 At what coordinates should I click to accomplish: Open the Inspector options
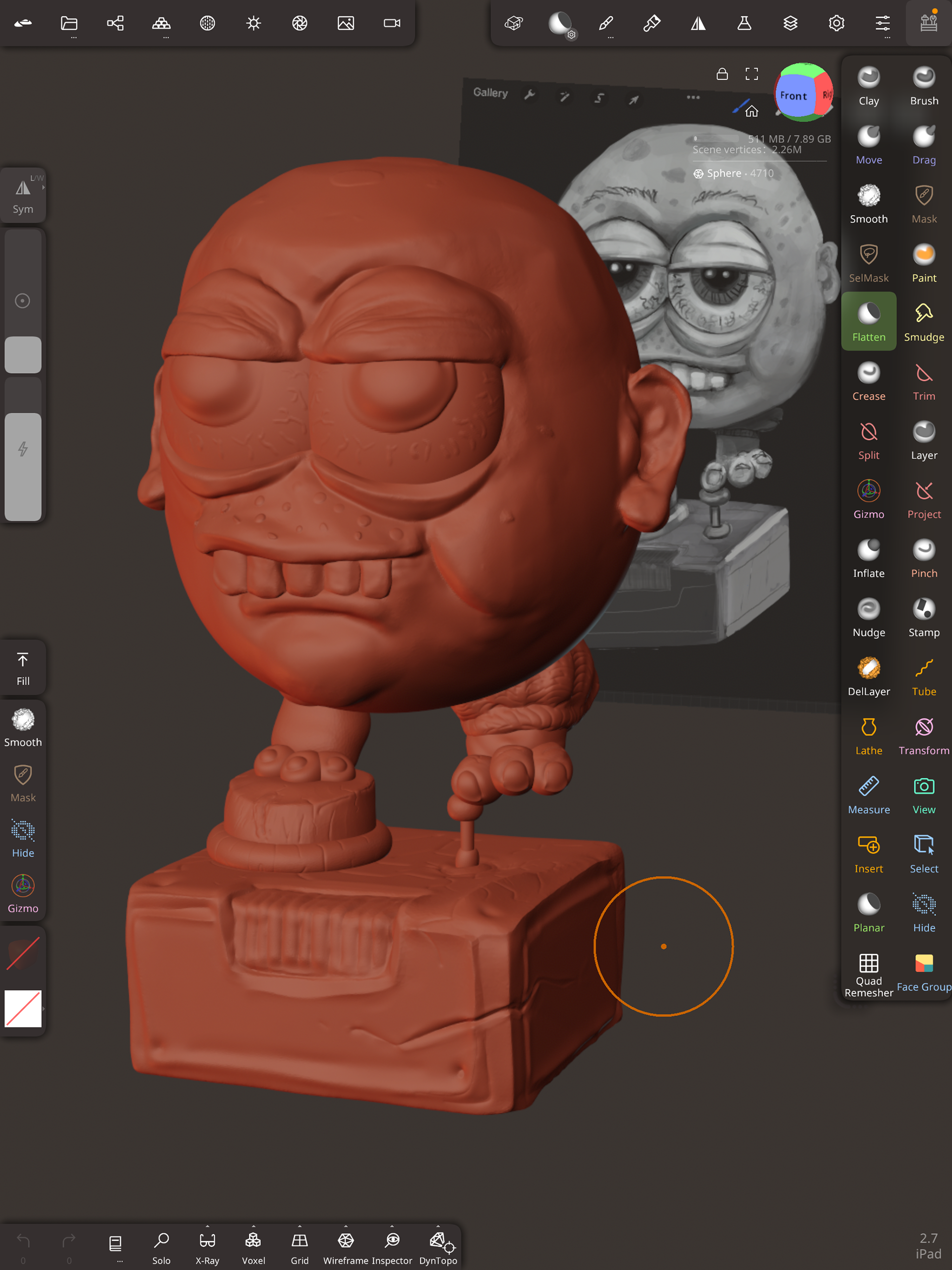[x=392, y=1226]
